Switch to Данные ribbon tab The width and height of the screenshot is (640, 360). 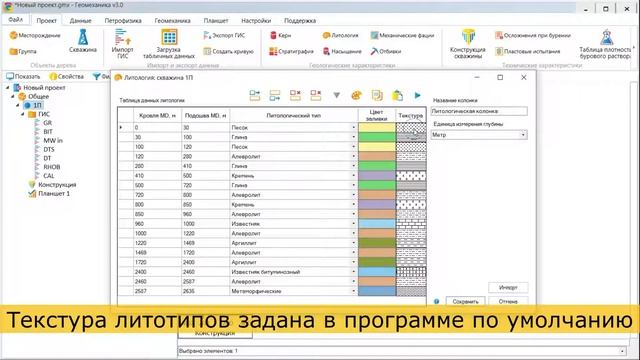(80, 20)
